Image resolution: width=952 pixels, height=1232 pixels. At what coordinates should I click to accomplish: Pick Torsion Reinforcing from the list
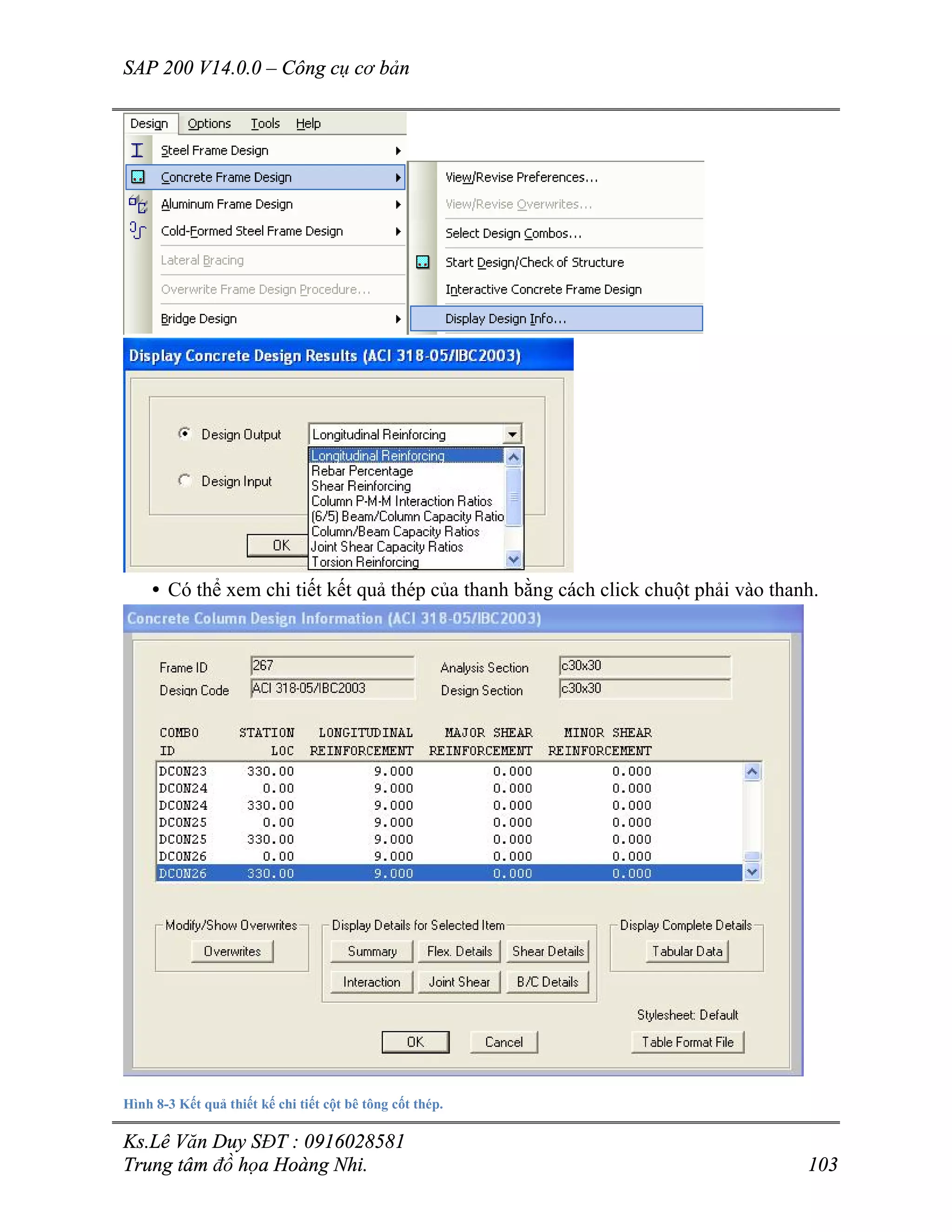406,563
